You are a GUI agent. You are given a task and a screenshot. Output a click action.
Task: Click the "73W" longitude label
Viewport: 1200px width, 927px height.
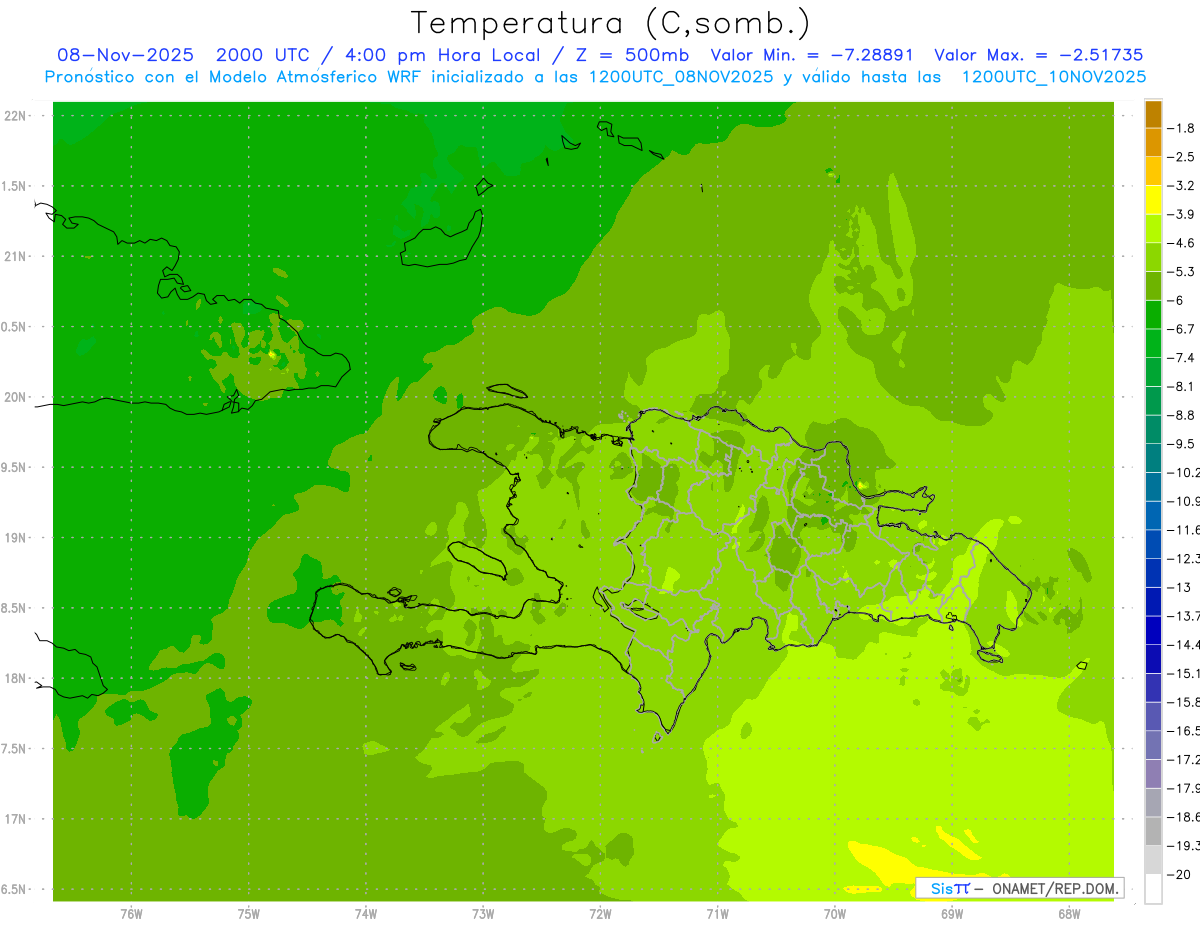483,914
